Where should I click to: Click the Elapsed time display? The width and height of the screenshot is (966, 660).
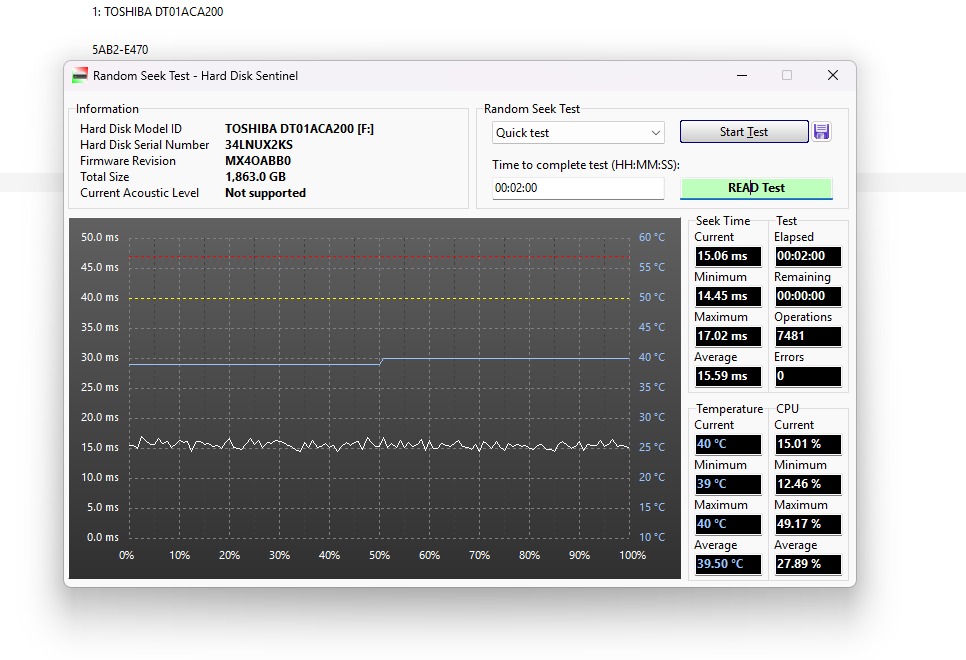[807, 256]
